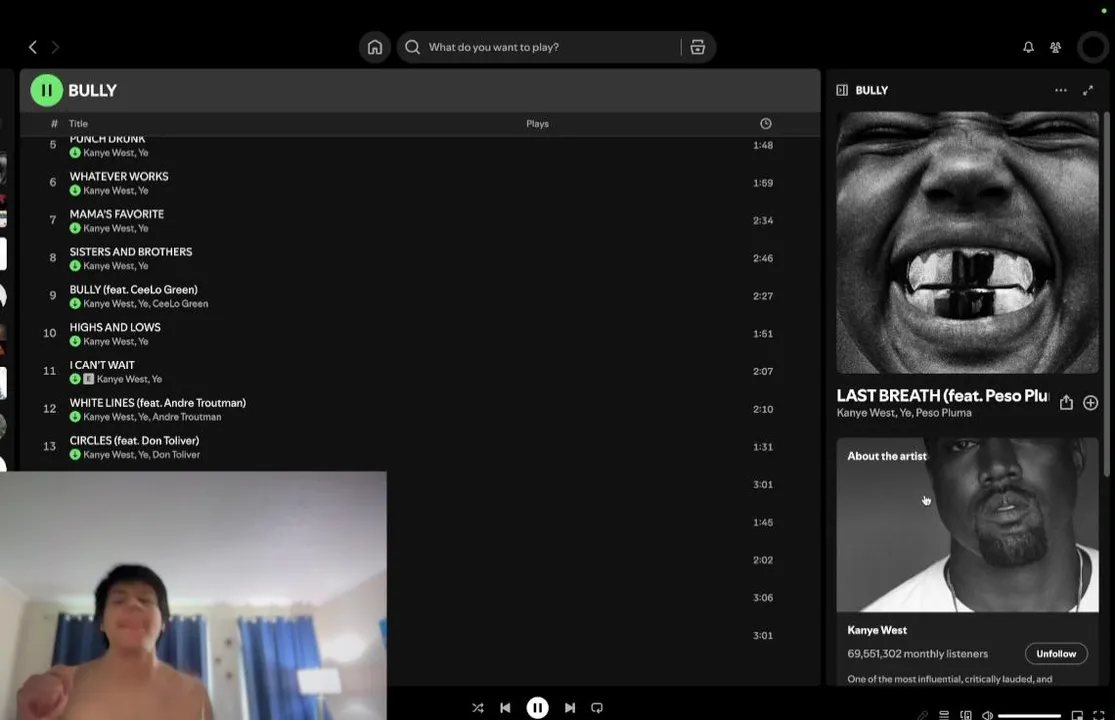Open the Home page
The height and width of the screenshot is (720, 1115).
coord(375,47)
